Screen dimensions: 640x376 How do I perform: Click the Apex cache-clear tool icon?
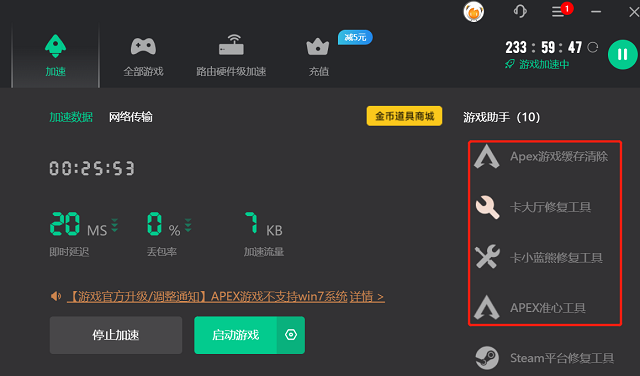487,156
